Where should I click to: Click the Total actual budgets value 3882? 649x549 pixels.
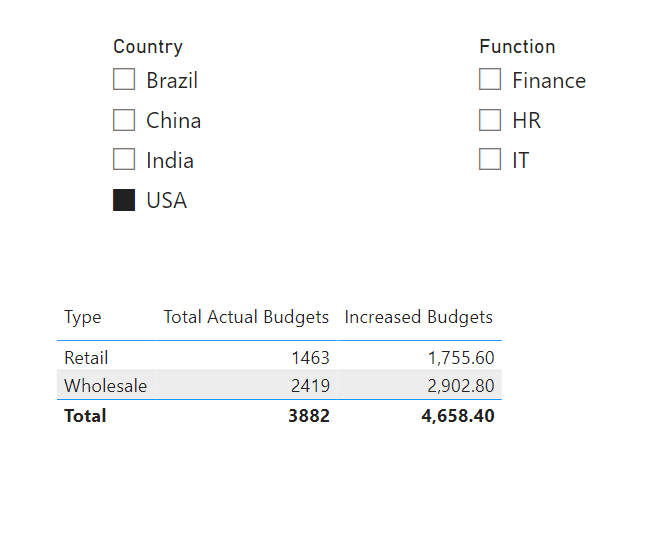[309, 416]
